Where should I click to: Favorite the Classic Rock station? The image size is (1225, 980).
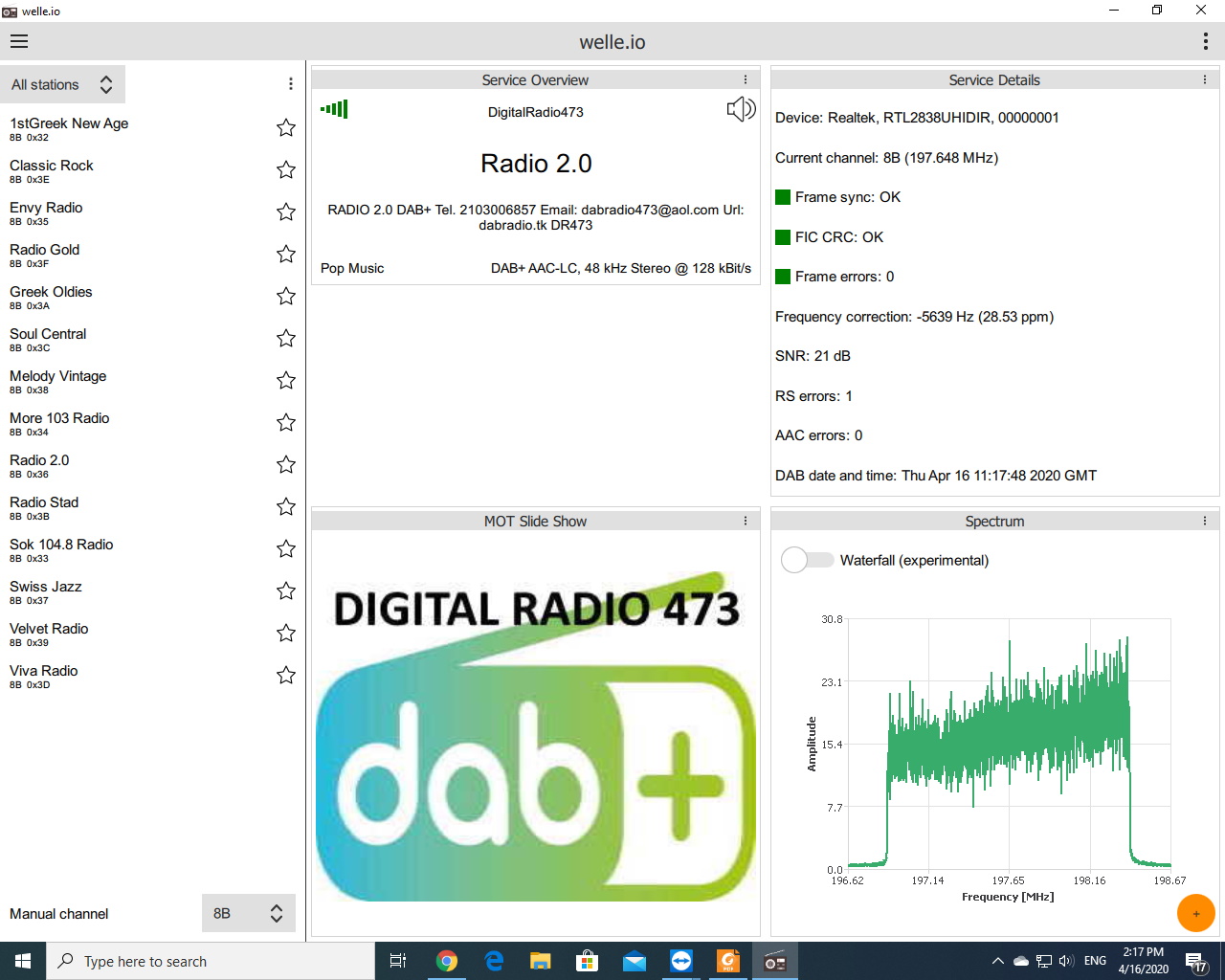coord(285,170)
